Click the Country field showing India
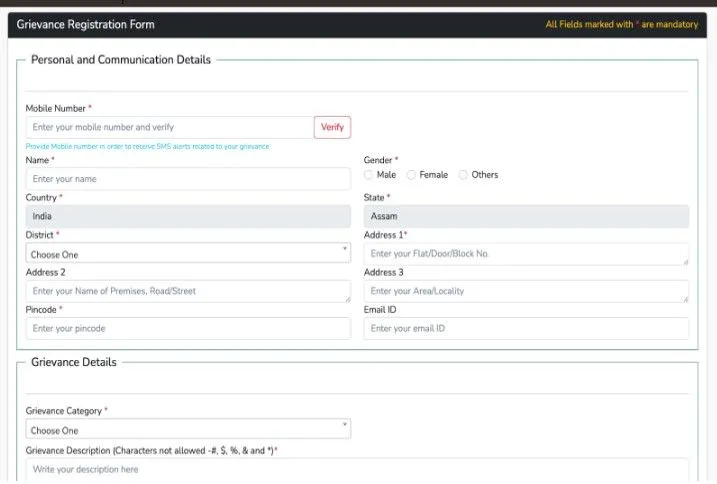The width and height of the screenshot is (717, 484). [187, 216]
